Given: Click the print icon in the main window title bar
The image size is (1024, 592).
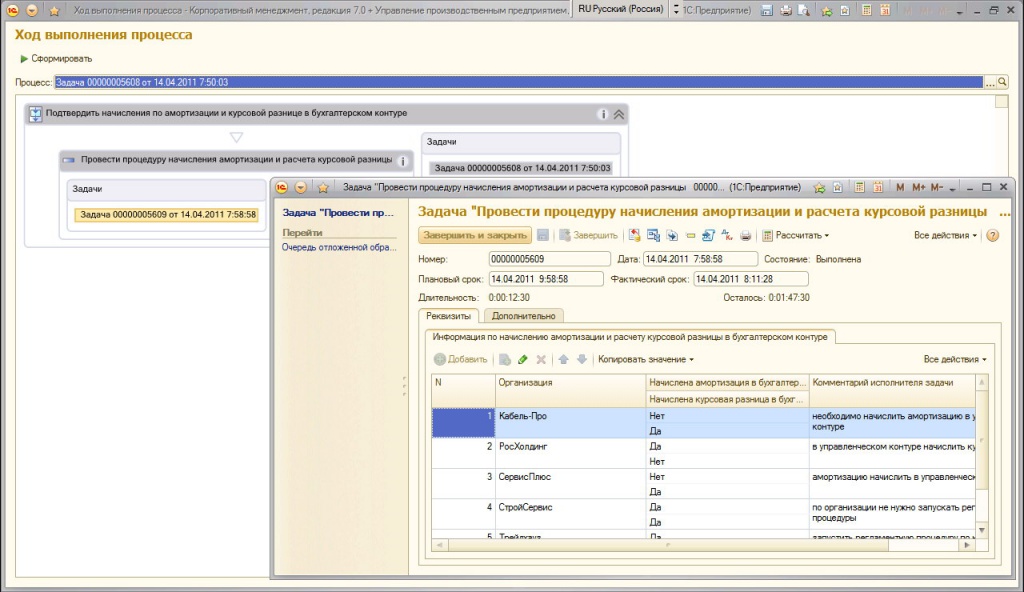Looking at the screenshot, I should click(786, 10).
